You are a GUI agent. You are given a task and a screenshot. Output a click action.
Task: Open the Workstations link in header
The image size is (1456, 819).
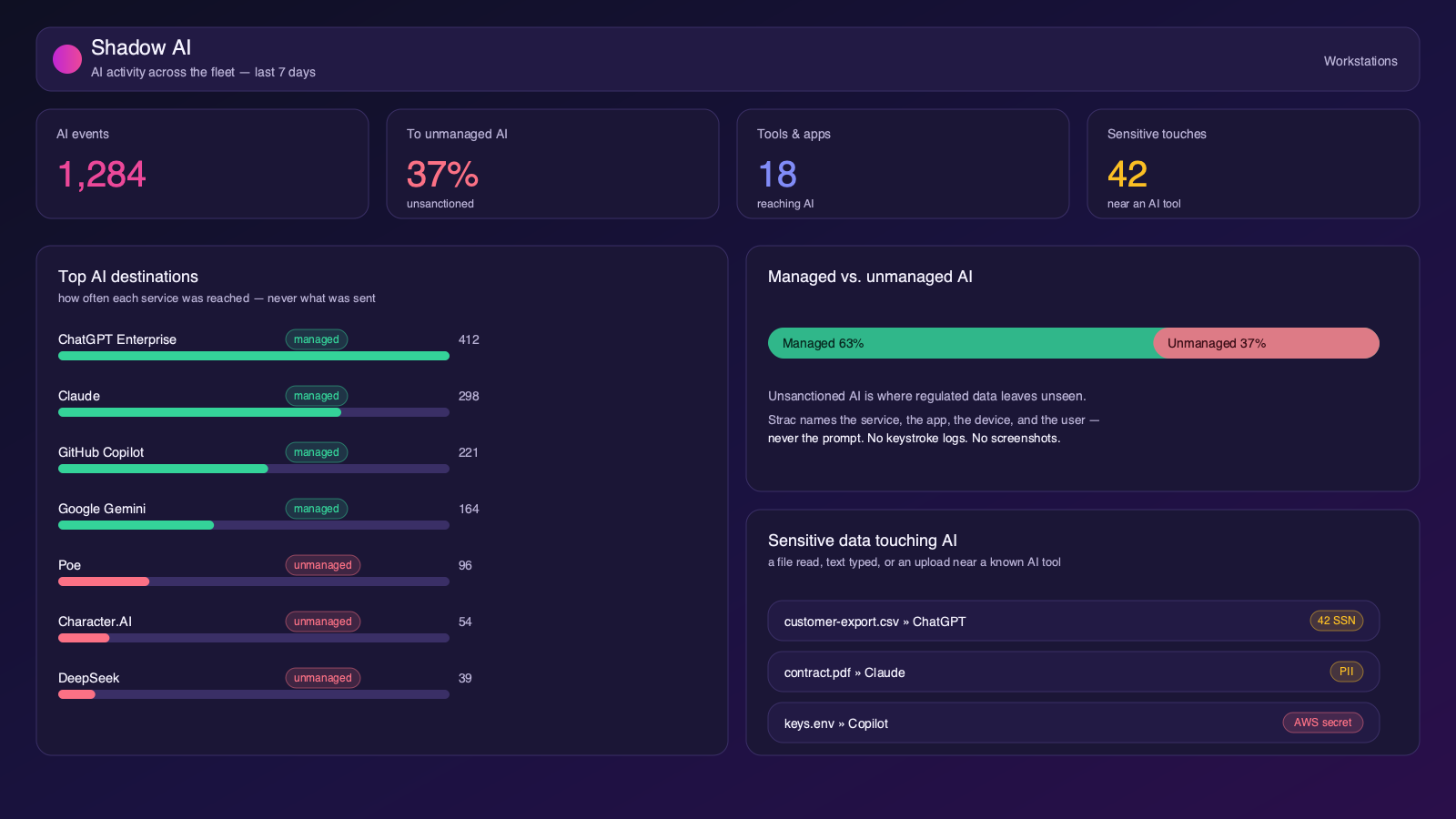(x=1360, y=61)
